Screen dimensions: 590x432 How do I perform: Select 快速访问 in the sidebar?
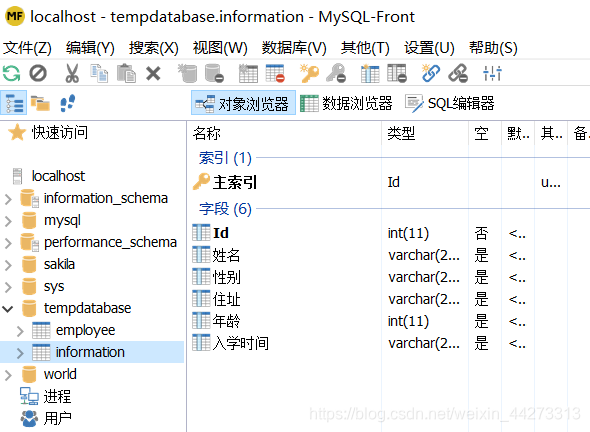pos(48,132)
